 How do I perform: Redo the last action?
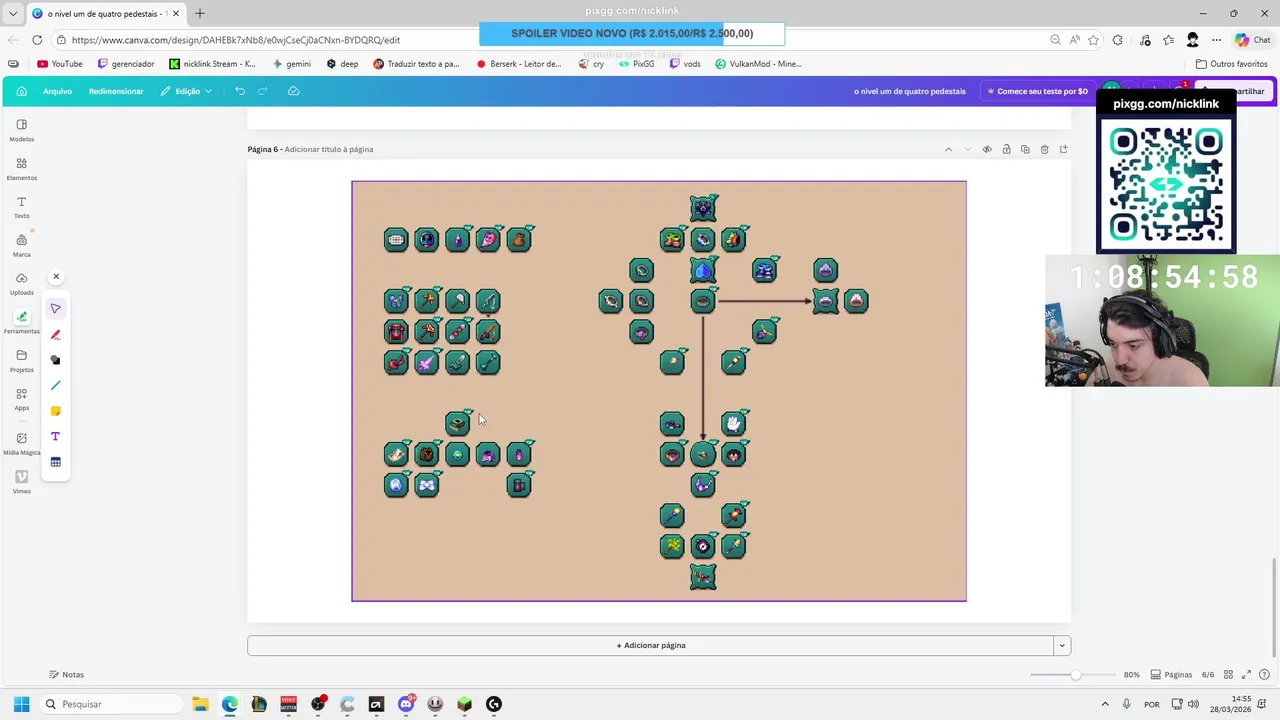coord(263,91)
